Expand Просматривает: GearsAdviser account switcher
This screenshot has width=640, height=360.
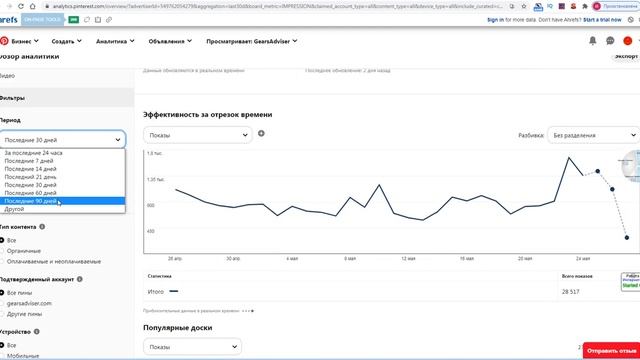click(x=251, y=41)
